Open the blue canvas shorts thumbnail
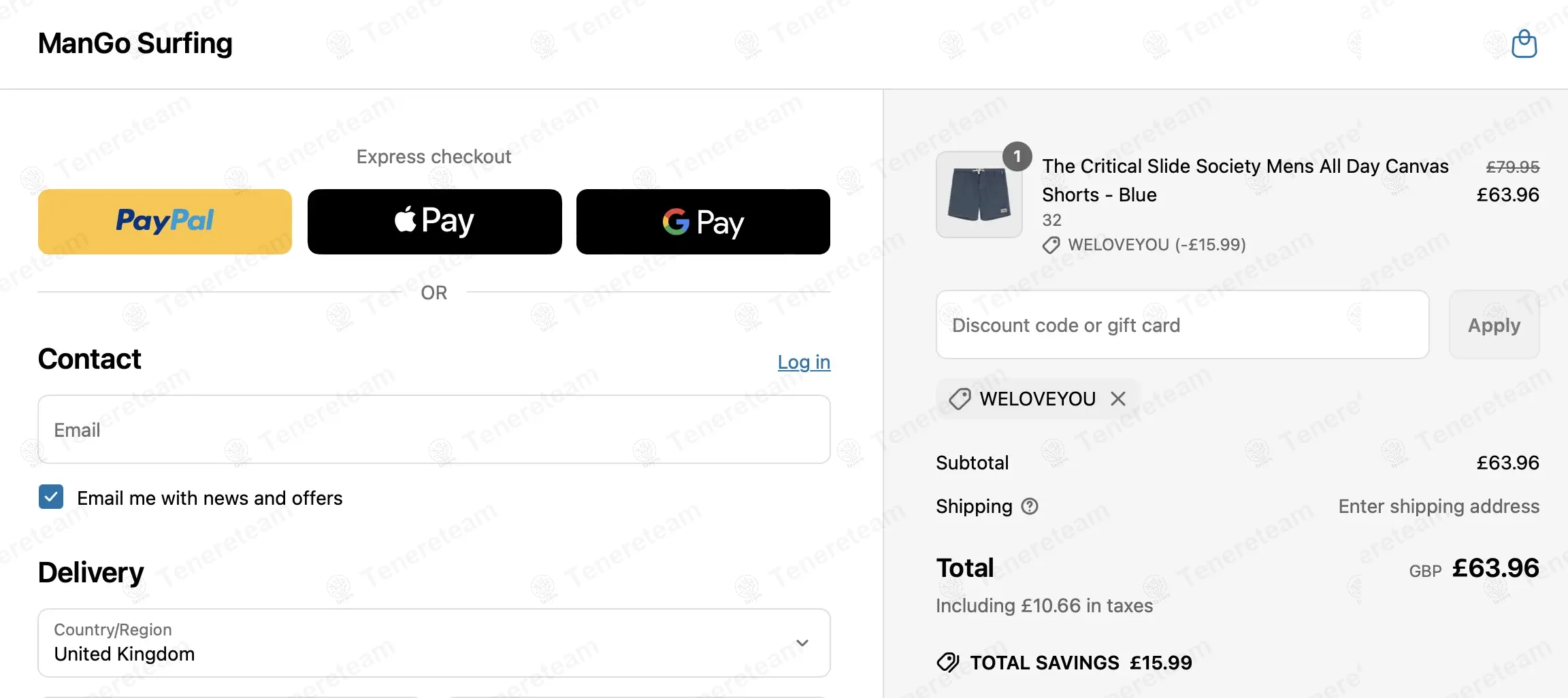Viewport: 1568px width, 698px height. (979, 195)
